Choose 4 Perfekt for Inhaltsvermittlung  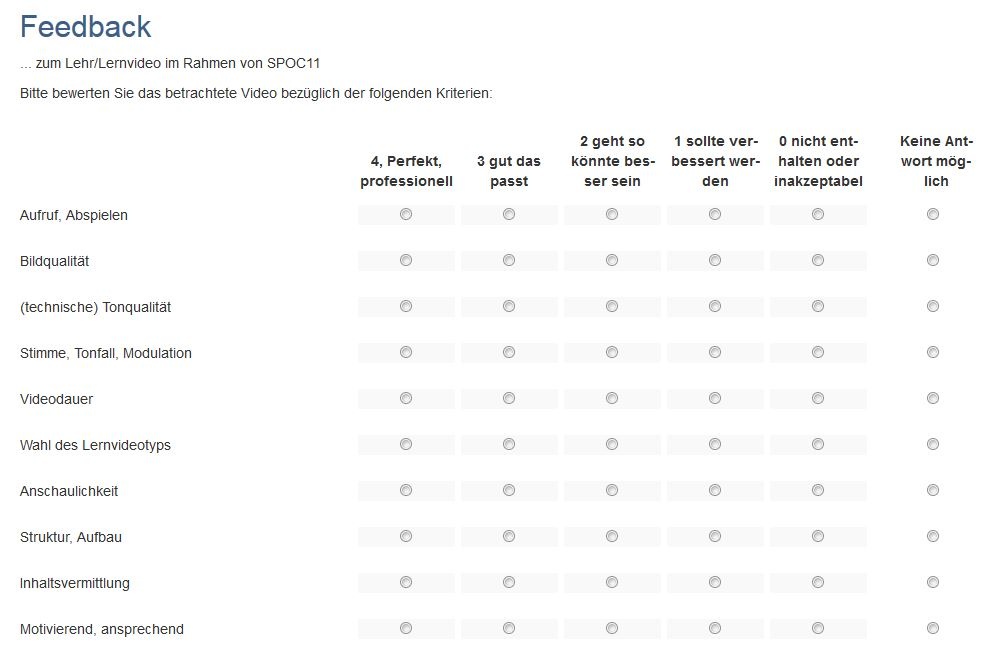(x=406, y=582)
